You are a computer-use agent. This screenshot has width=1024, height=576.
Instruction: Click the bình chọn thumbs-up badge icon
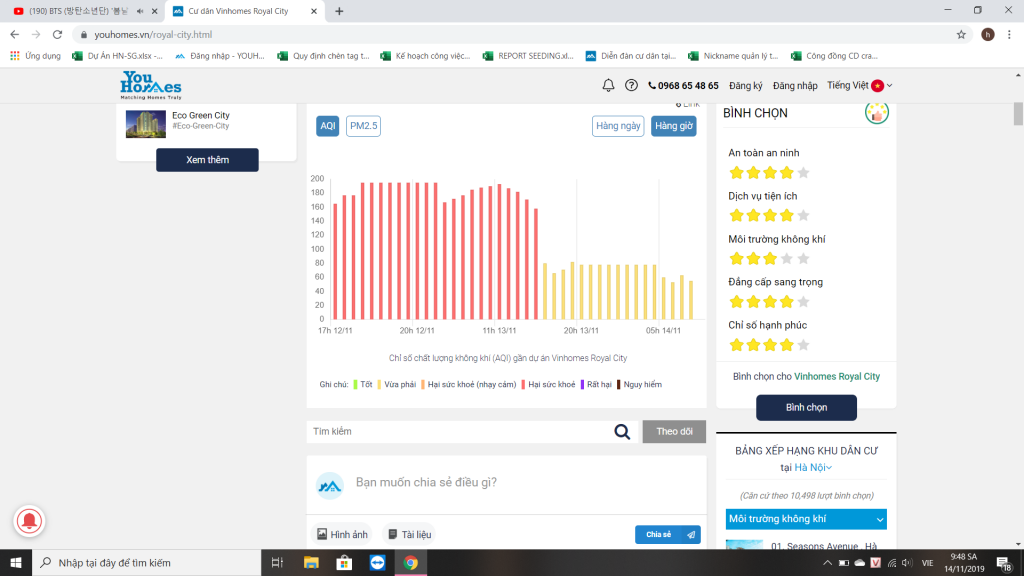pos(876,113)
